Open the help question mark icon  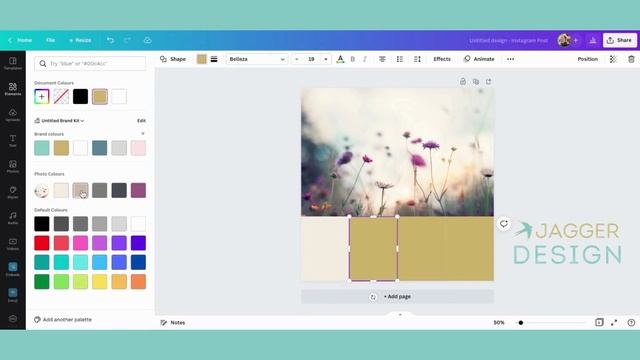pyautogui.click(x=631, y=322)
